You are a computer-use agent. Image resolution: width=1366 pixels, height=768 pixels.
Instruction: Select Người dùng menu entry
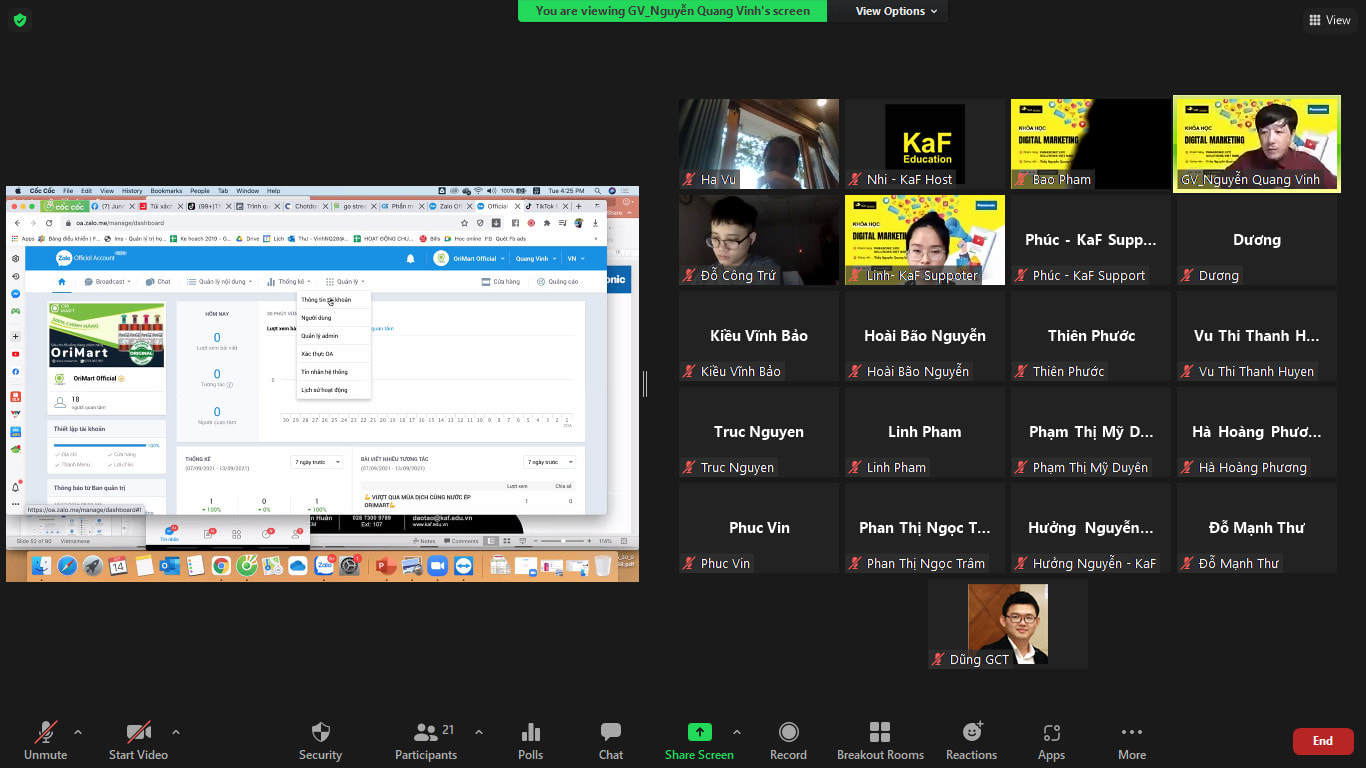[x=334, y=318]
